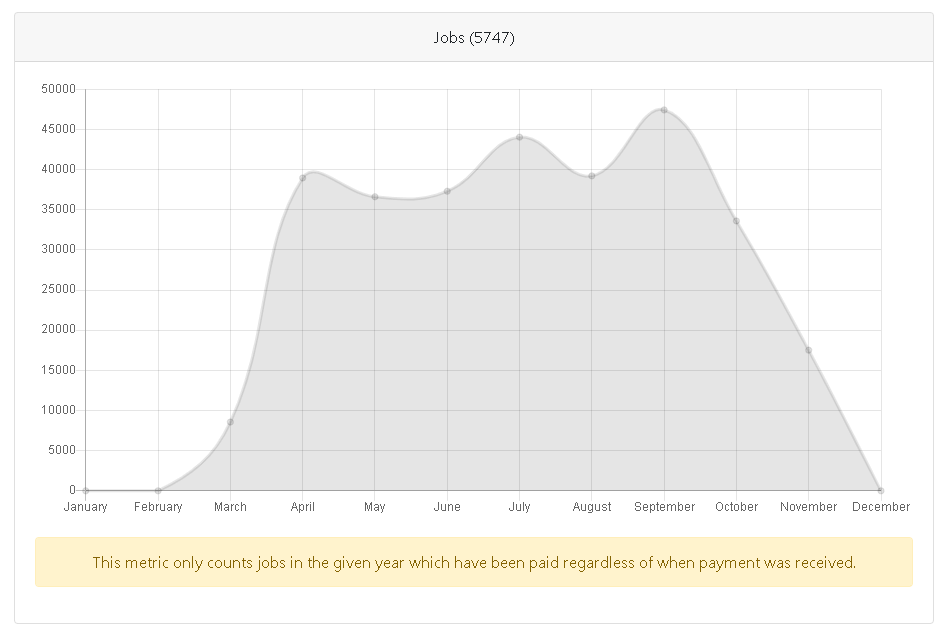The image size is (949, 639).
Task: Click the November data point
Action: pos(808,350)
